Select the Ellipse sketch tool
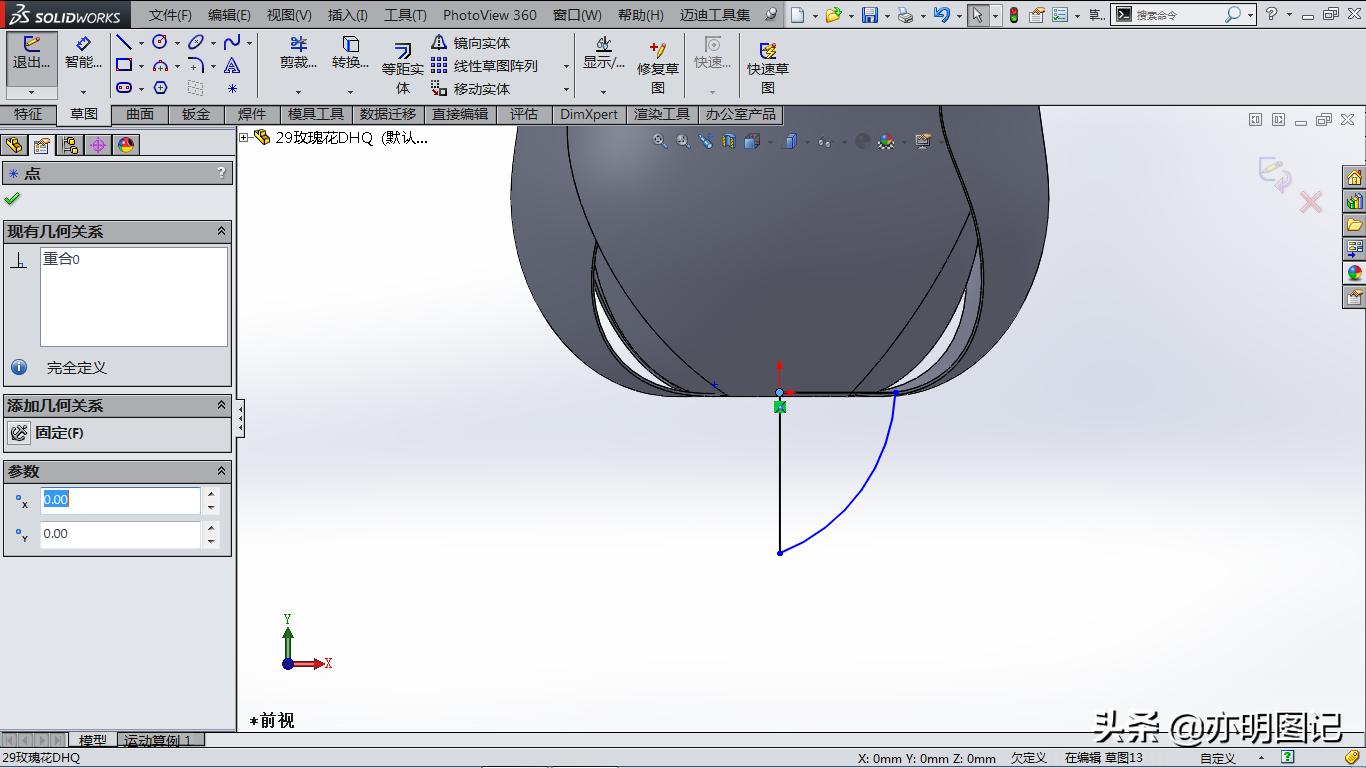The height and width of the screenshot is (768, 1366). tap(196, 42)
